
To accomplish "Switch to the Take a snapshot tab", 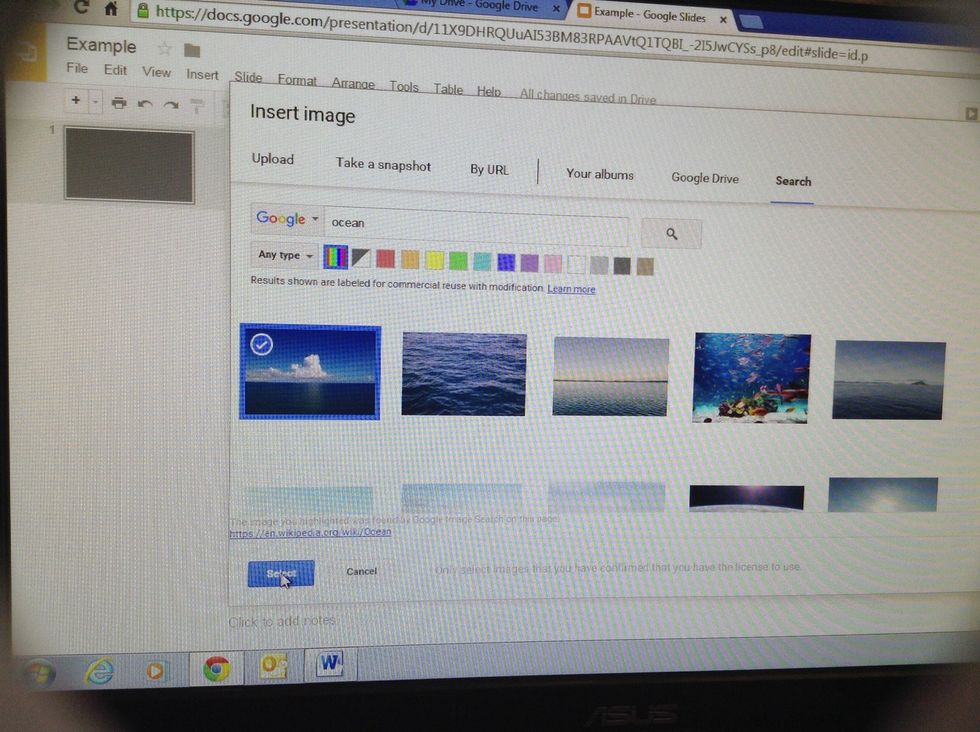I will click(x=383, y=164).
